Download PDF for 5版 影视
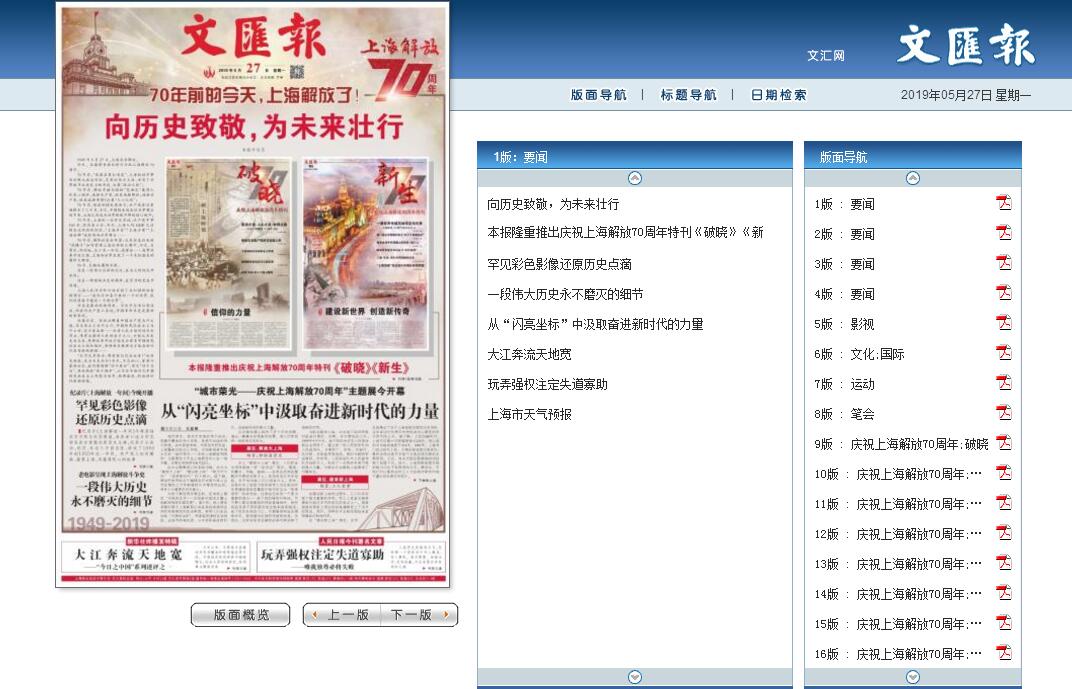The width and height of the screenshot is (1072, 689). pos(1003,323)
